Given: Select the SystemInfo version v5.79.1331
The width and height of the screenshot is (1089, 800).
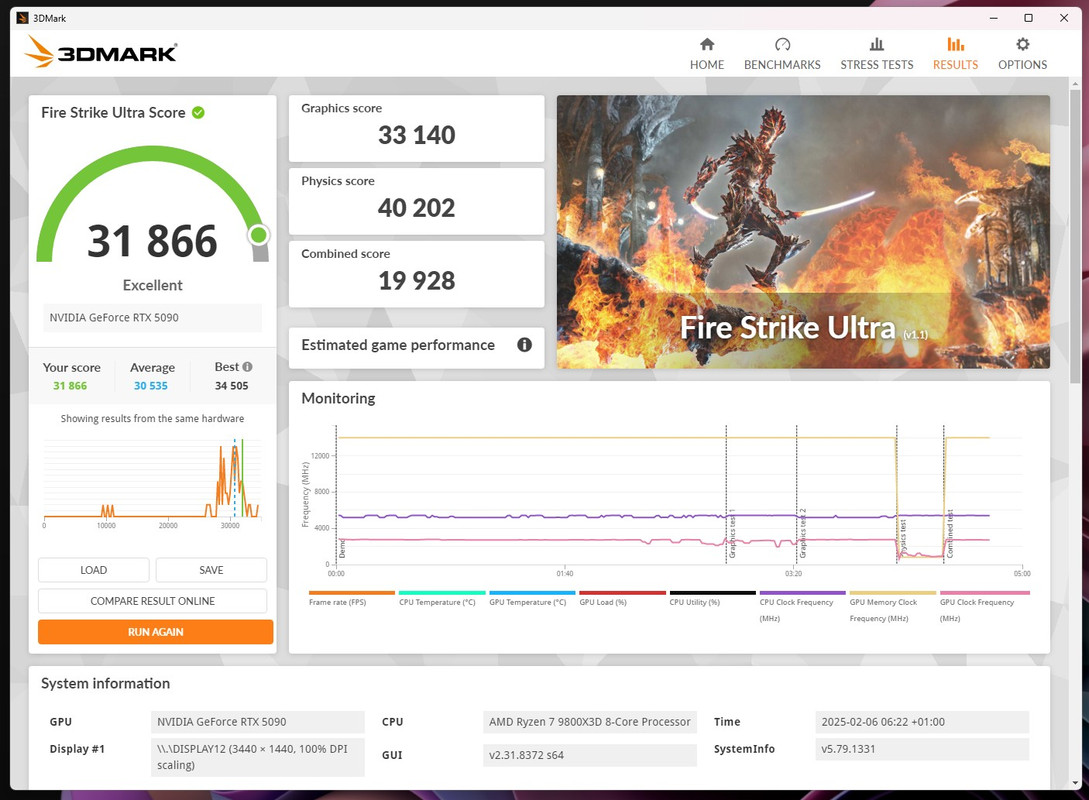Looking at the screenshot, I should click(x=922, y=749).
